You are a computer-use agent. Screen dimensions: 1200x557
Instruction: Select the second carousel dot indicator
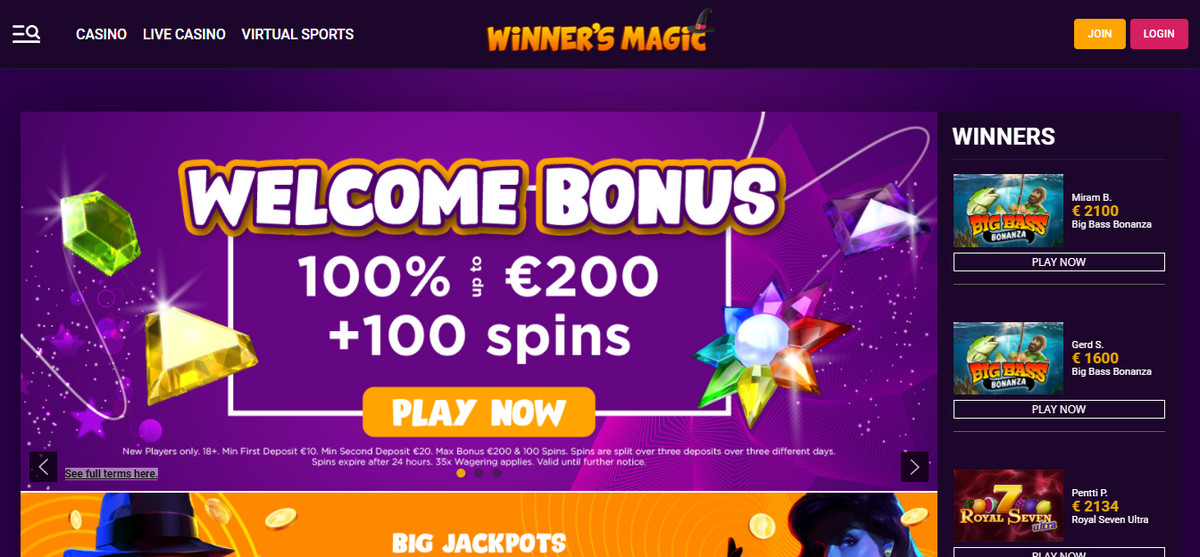479,473
